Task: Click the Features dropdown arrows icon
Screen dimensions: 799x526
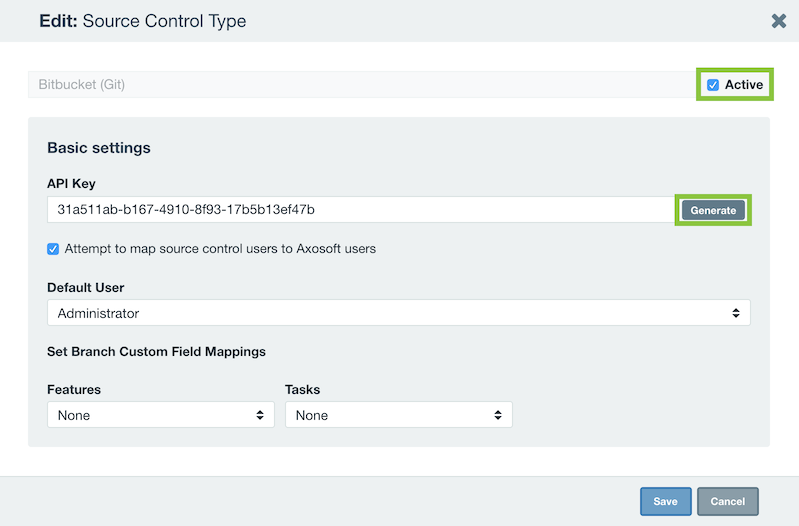Action: (260, 415)
